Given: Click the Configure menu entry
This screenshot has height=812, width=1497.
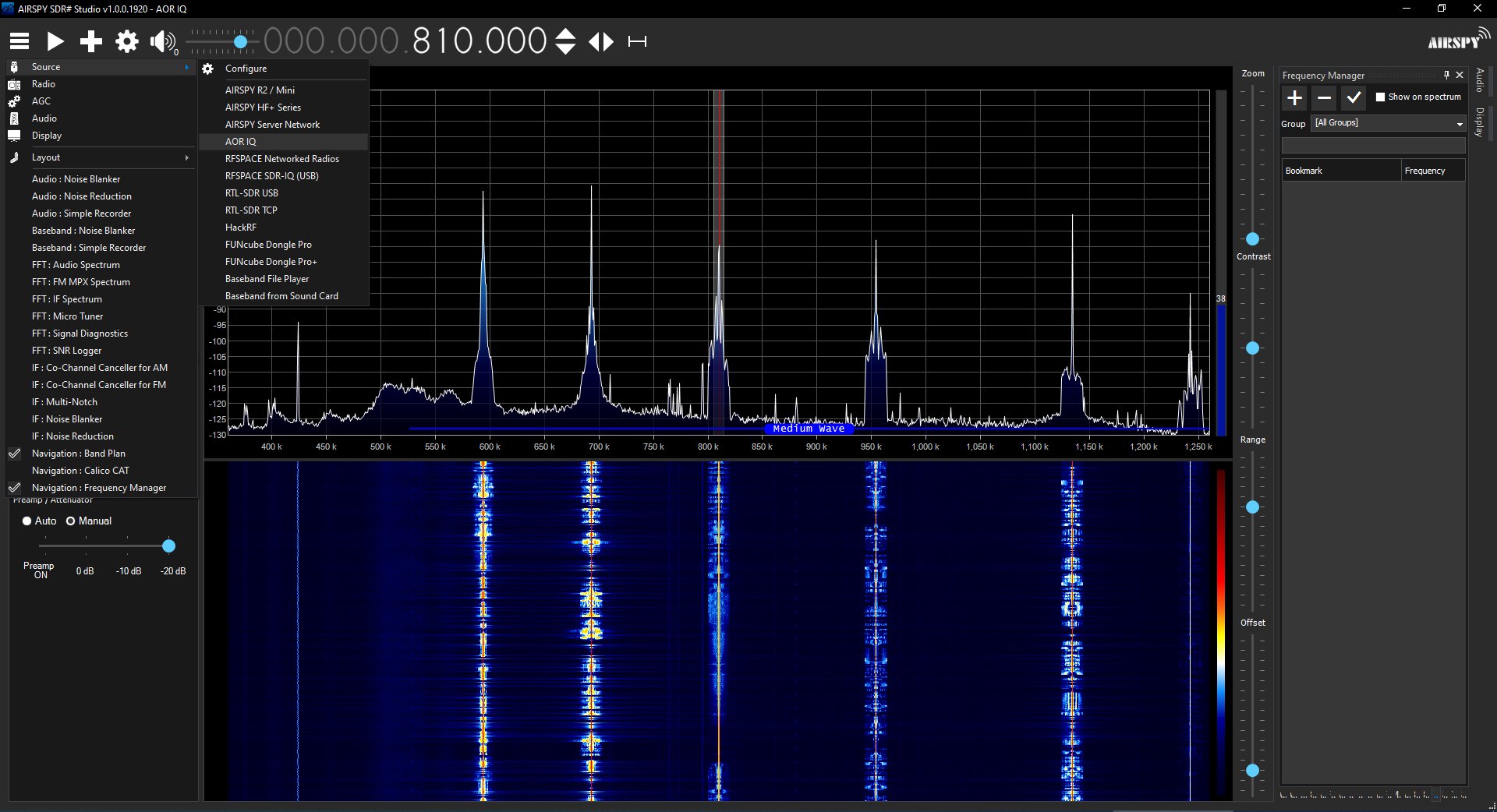Looking at the screenshot, I should click(283, 69).
